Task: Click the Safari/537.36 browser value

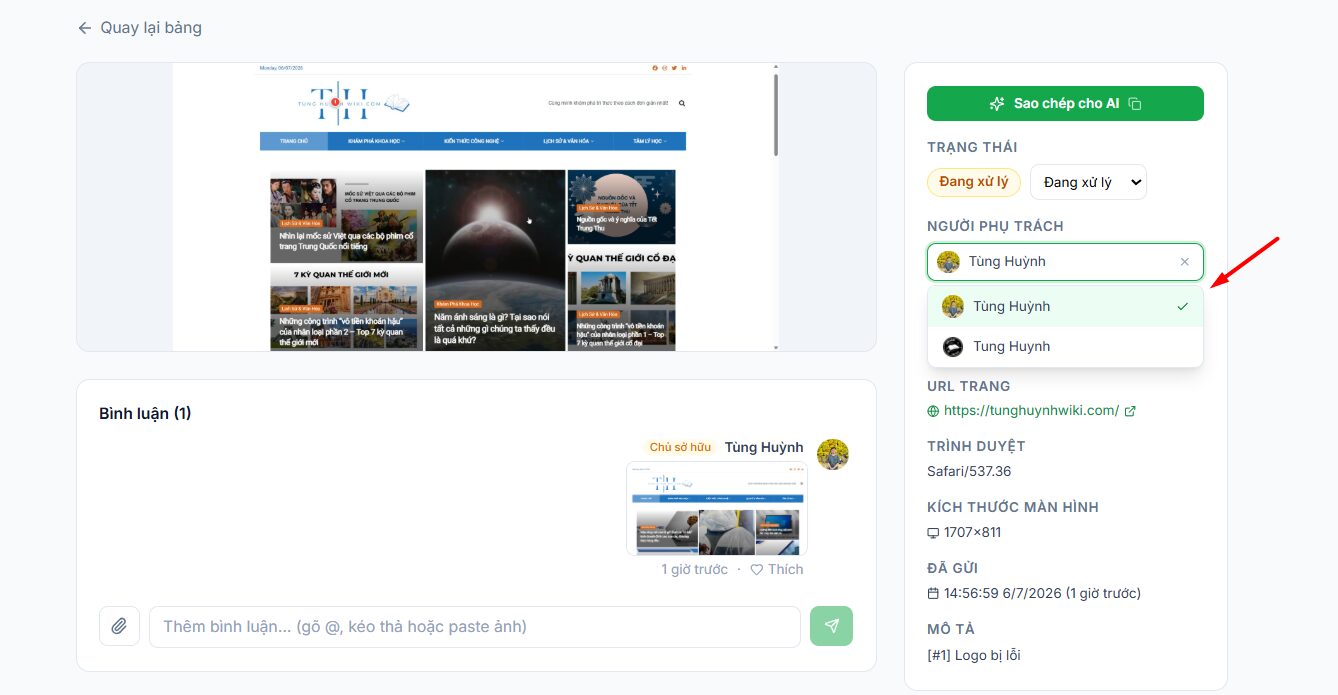Action: (x=969, y=471)
